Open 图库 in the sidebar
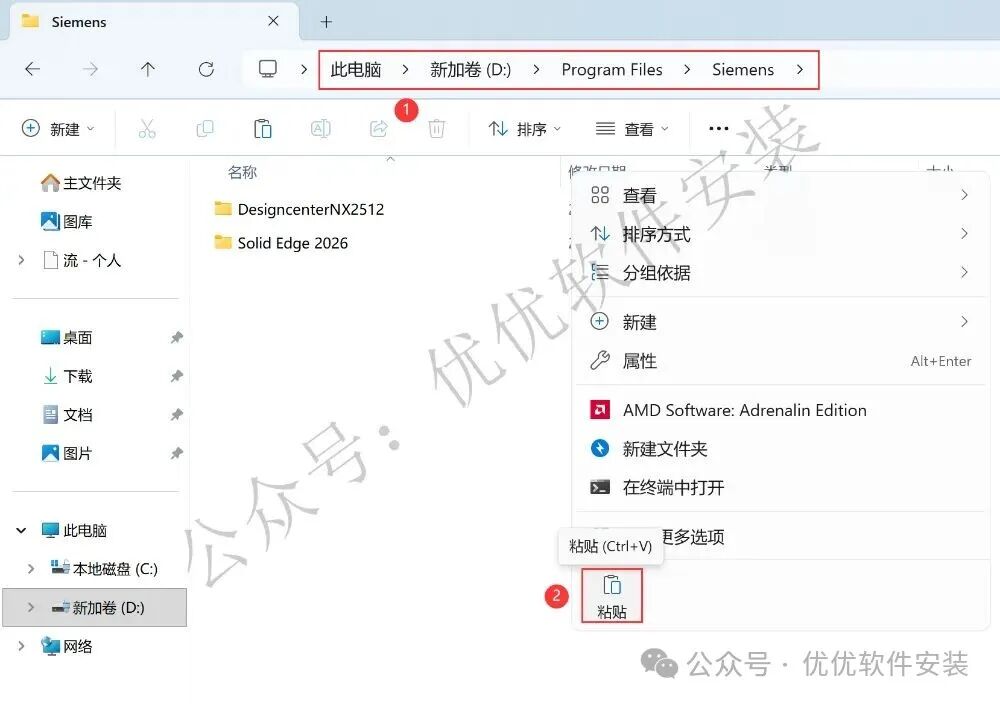 tap(67, 221)
